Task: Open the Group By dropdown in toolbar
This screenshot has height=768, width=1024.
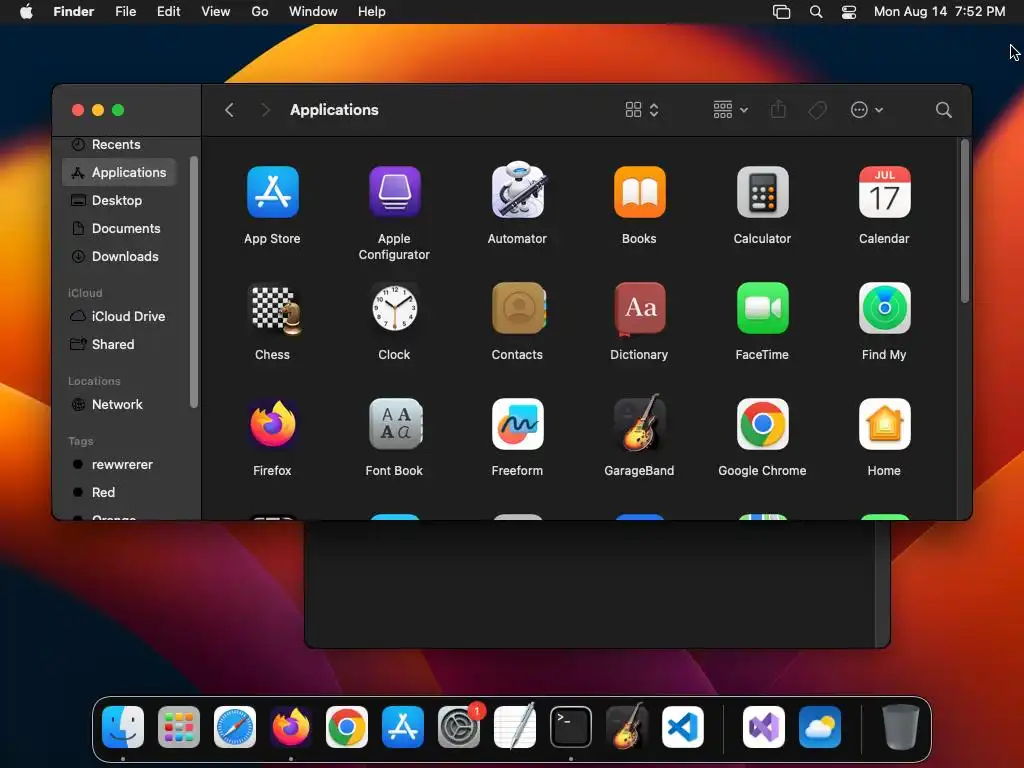Action: 730,110
